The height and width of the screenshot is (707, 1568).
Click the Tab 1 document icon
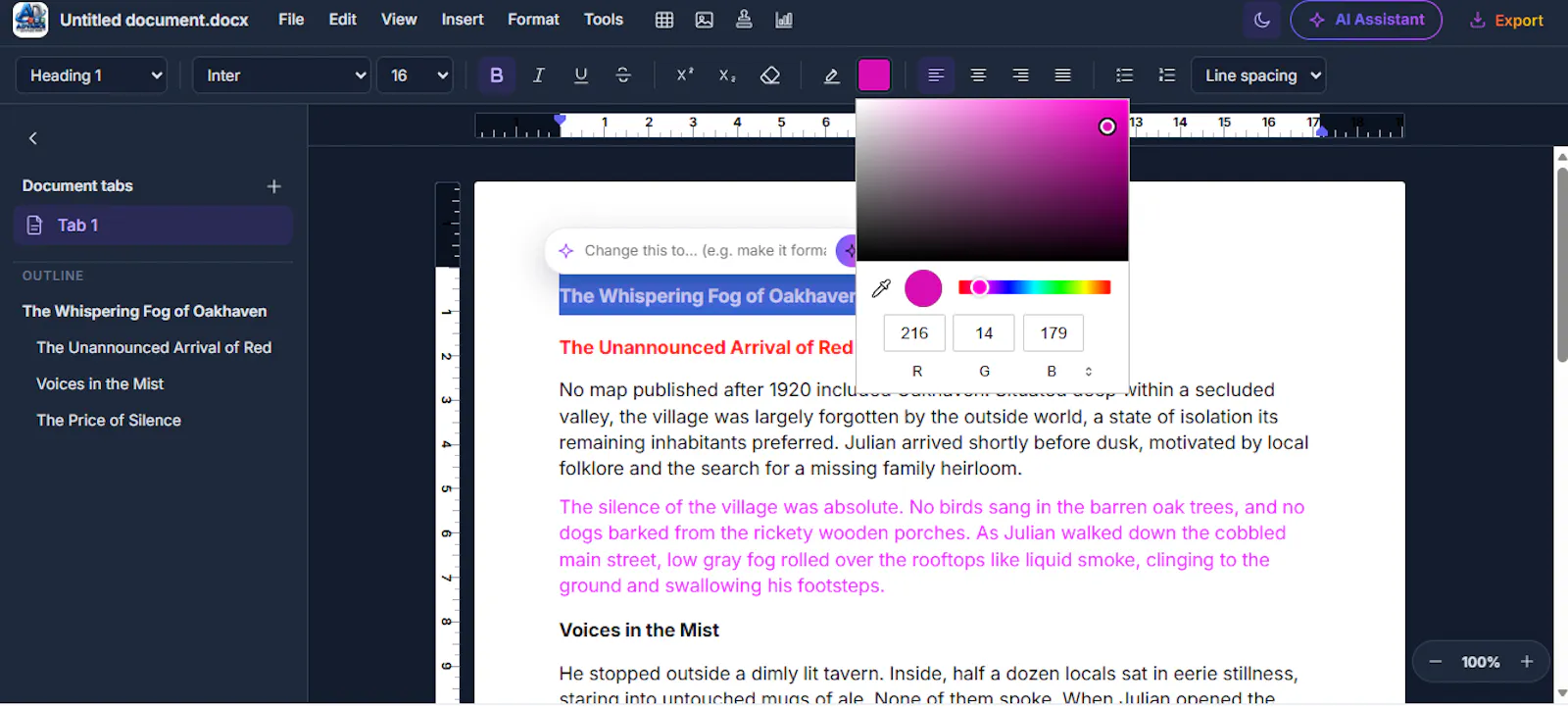[x=35, y=226]
